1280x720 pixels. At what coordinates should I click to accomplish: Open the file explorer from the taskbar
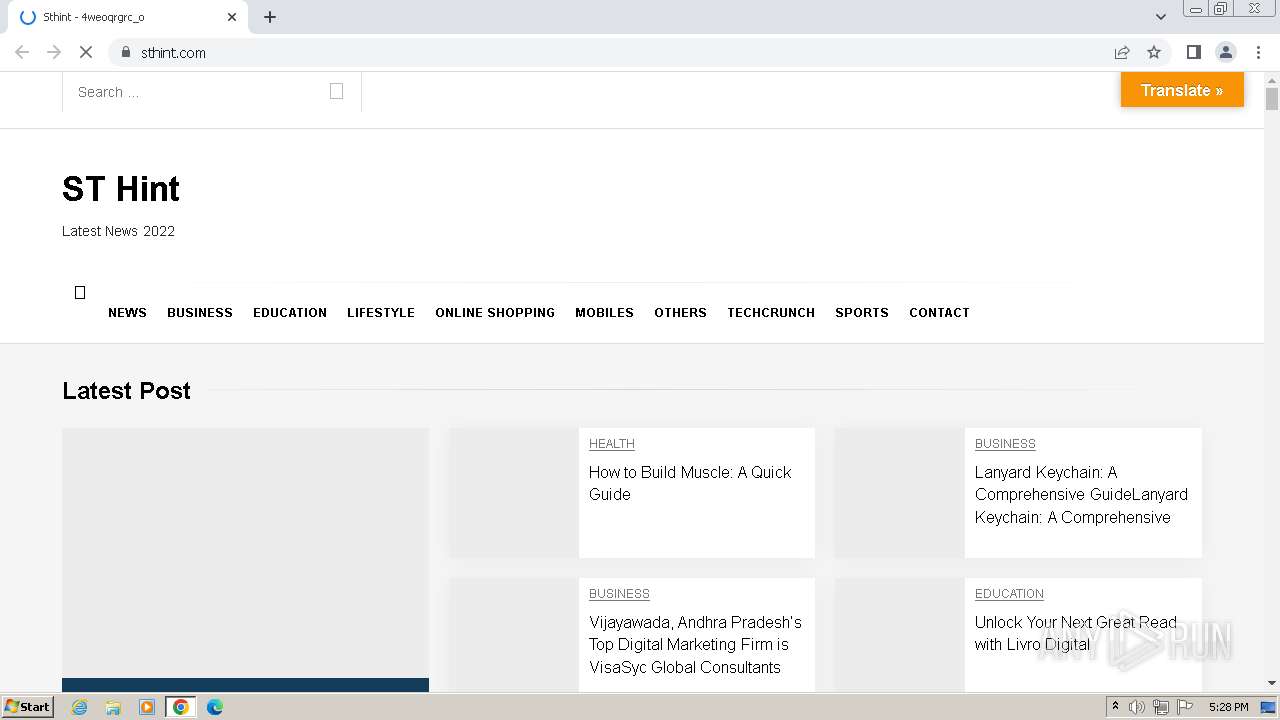click(113, 707)
